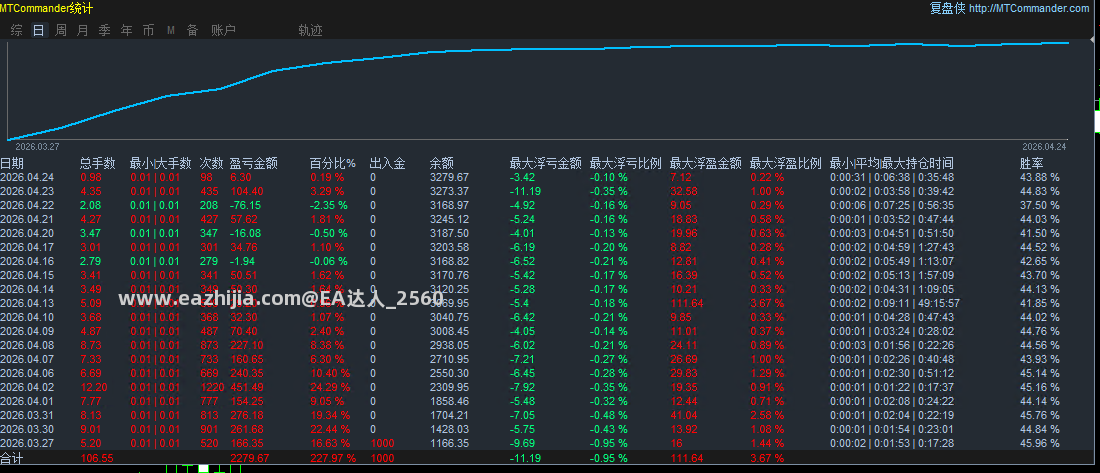Image resolution: width=1100 pixels, height=473 pixels.
Task: Click the 37.50 % win rate cell
Action: click(x=1040, y=205)
